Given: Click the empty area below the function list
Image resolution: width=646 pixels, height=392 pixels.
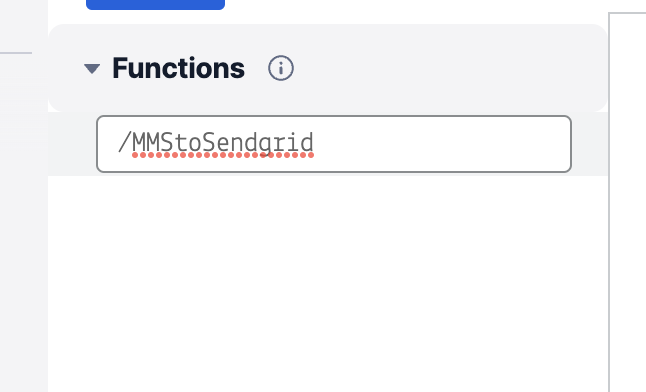Looking at the screenshot, I should point(328,284).
